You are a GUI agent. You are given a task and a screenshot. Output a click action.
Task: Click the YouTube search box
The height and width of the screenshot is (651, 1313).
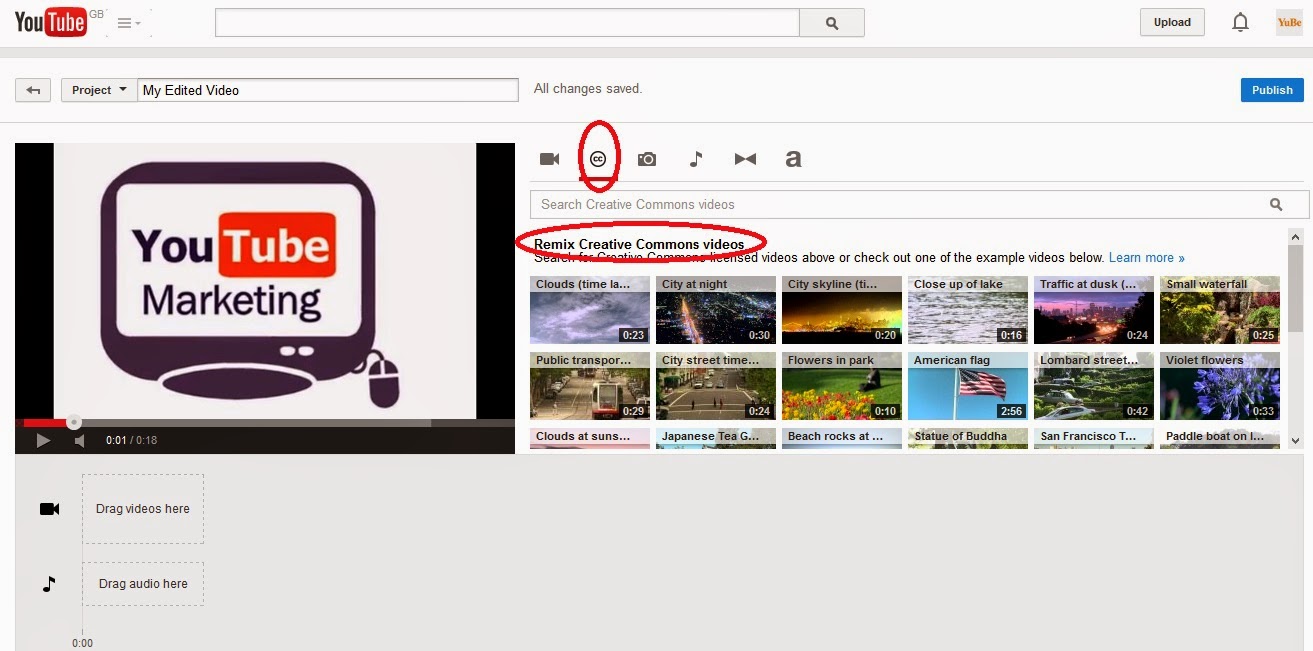(x=507, y=23)
